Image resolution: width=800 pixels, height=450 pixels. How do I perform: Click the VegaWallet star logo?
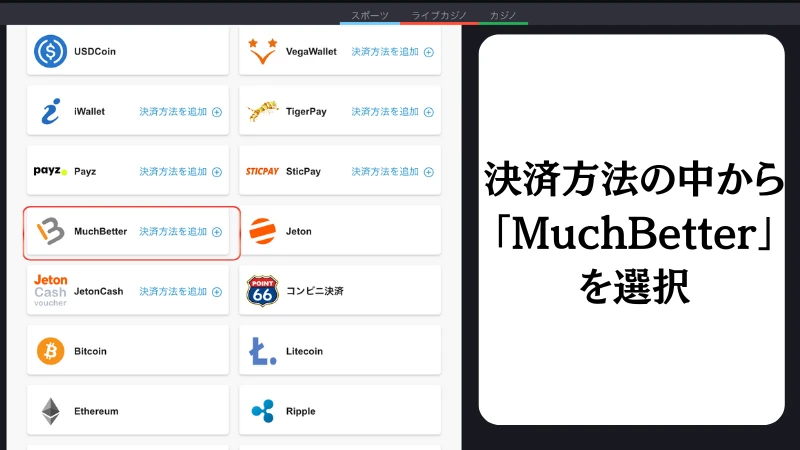tap(262, 51)
